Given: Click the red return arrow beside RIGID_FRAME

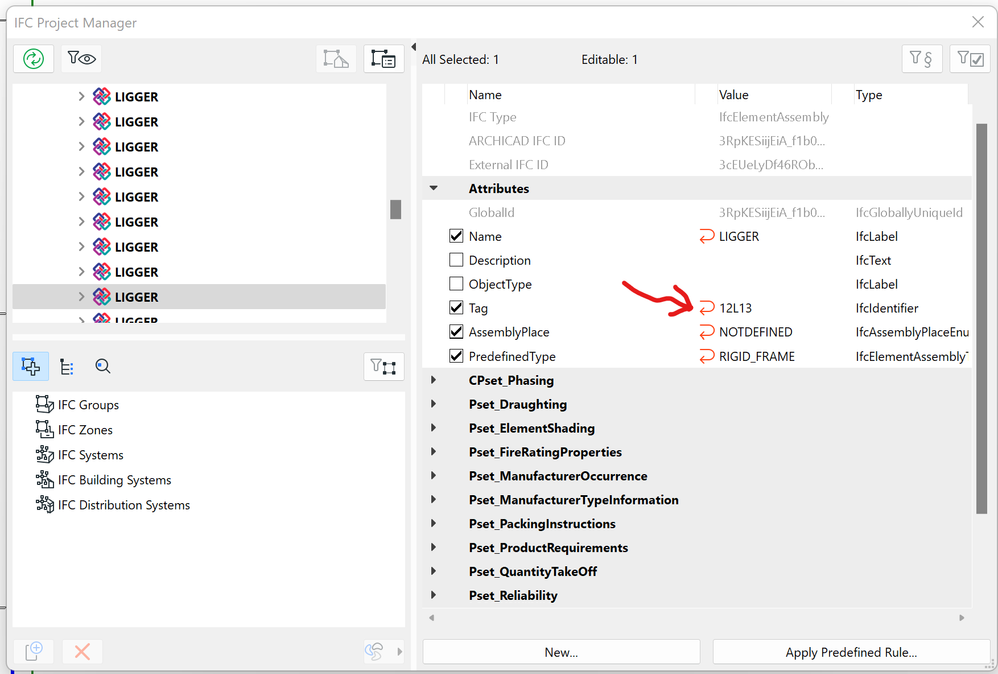Looking at the screenshot, I should click(706, 356).
